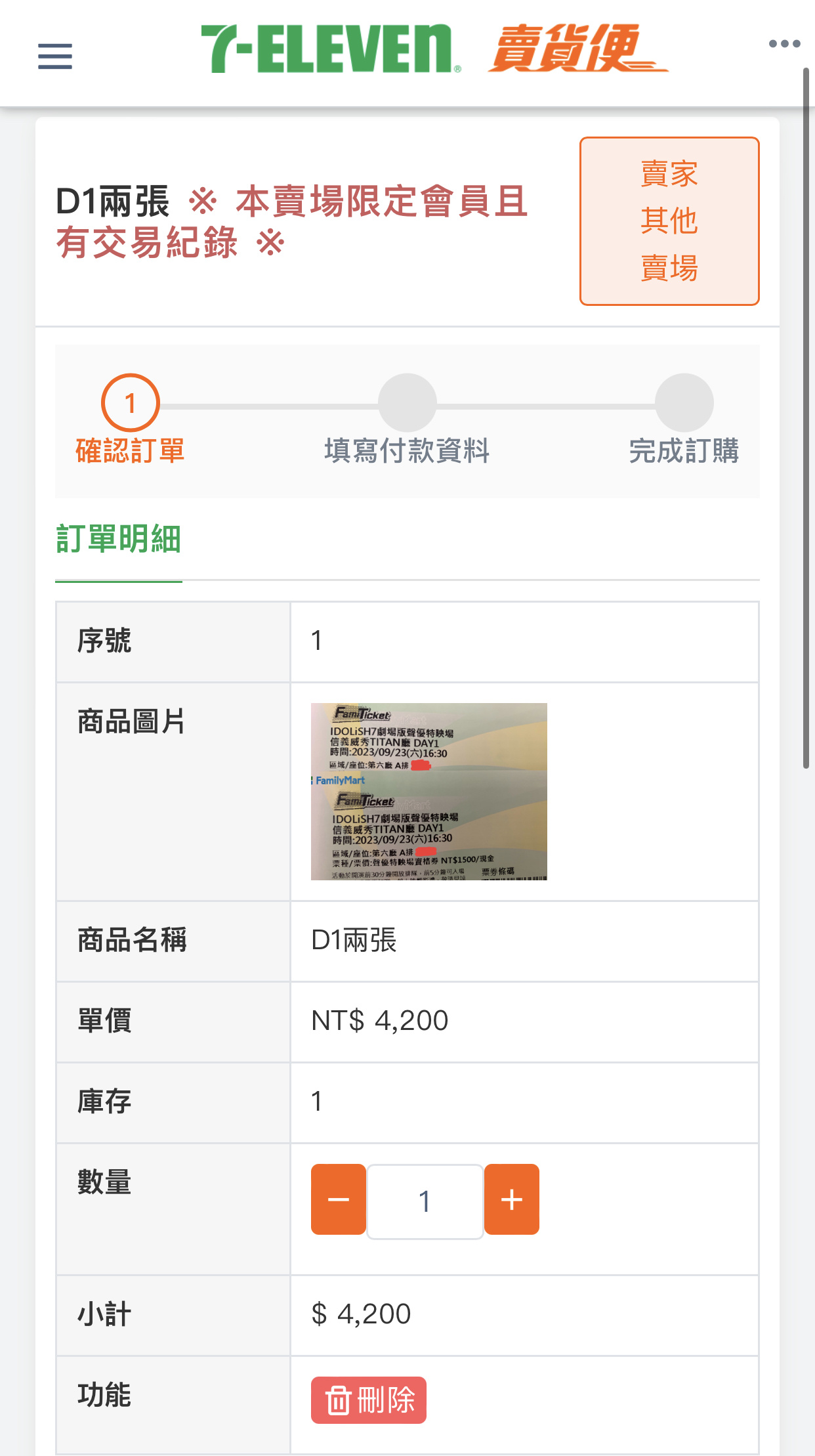Open the FamiTicket product image thumbnail

click(x=429, y=792)
